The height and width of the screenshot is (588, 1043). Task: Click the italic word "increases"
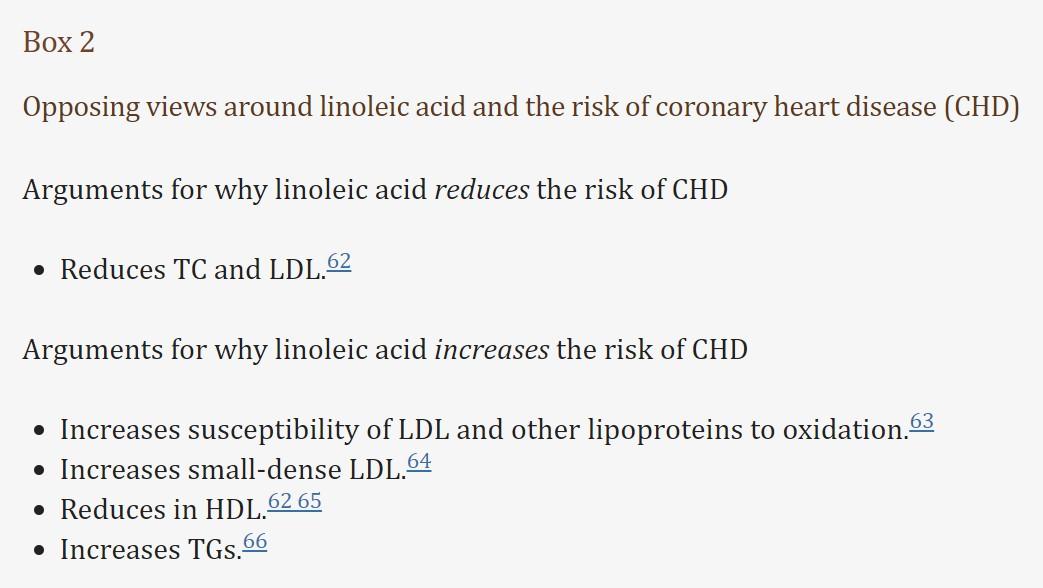pyautogui.click(x=491, y=349)
